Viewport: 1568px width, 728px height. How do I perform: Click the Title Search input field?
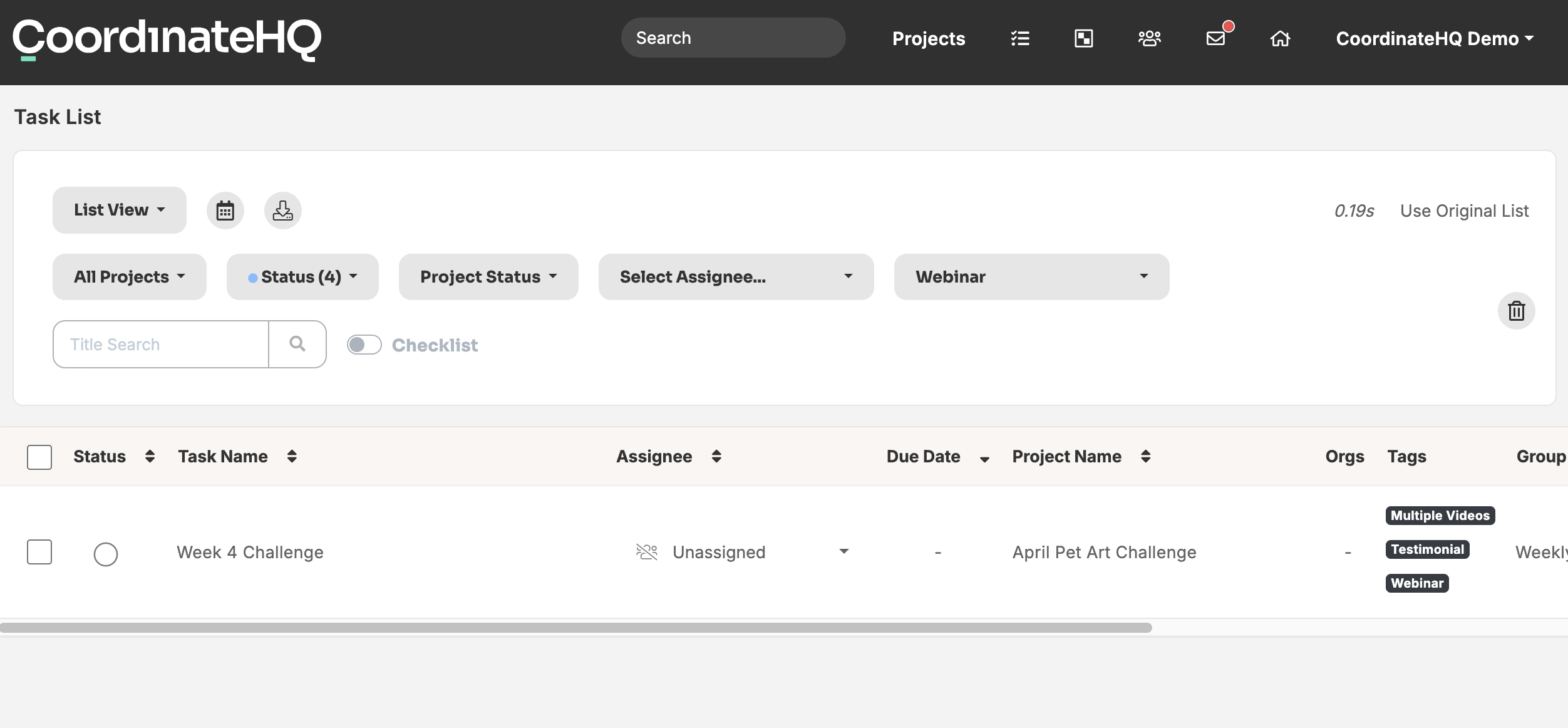(161, 344)
